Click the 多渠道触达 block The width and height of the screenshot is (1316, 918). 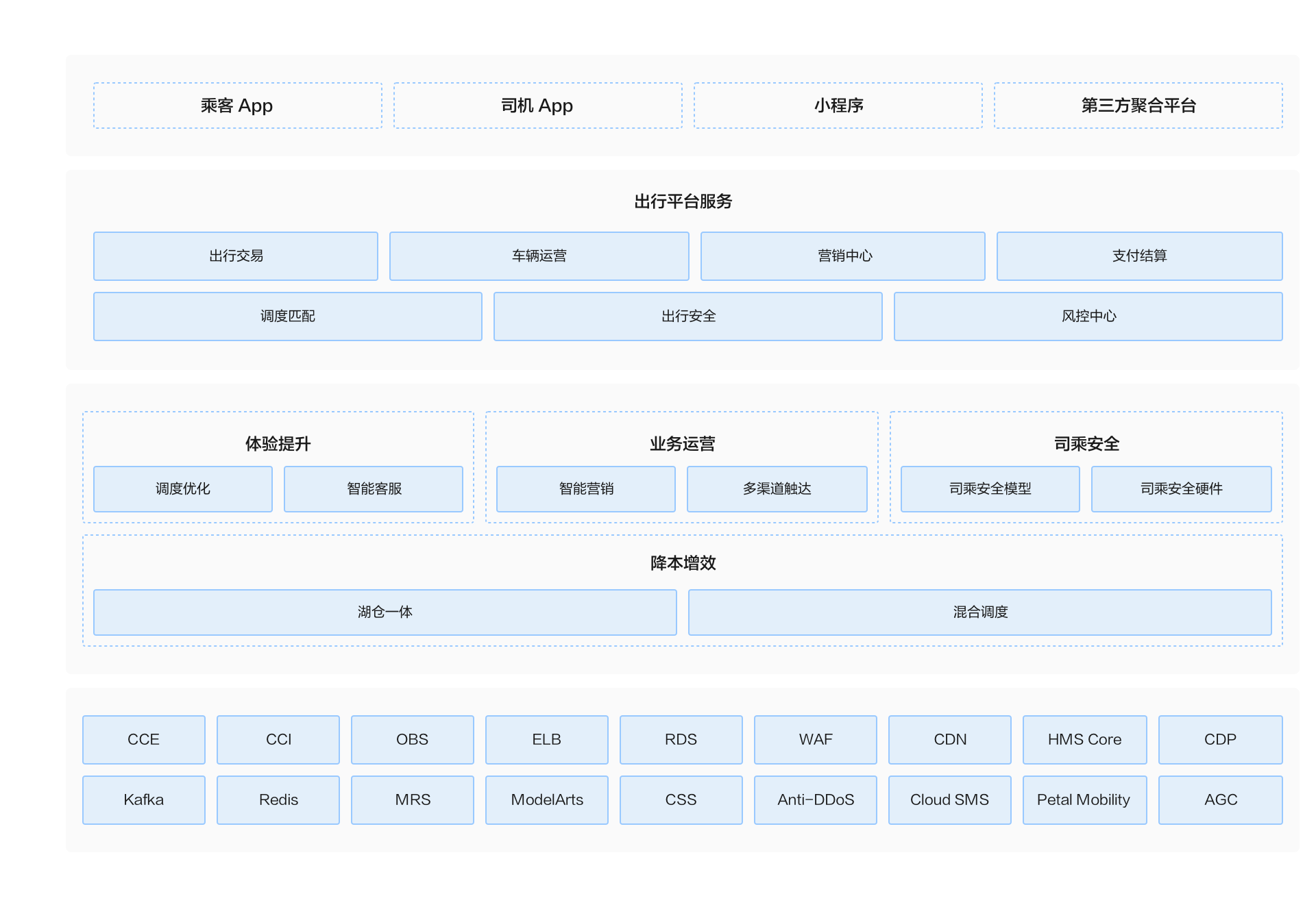pos(777,489)
